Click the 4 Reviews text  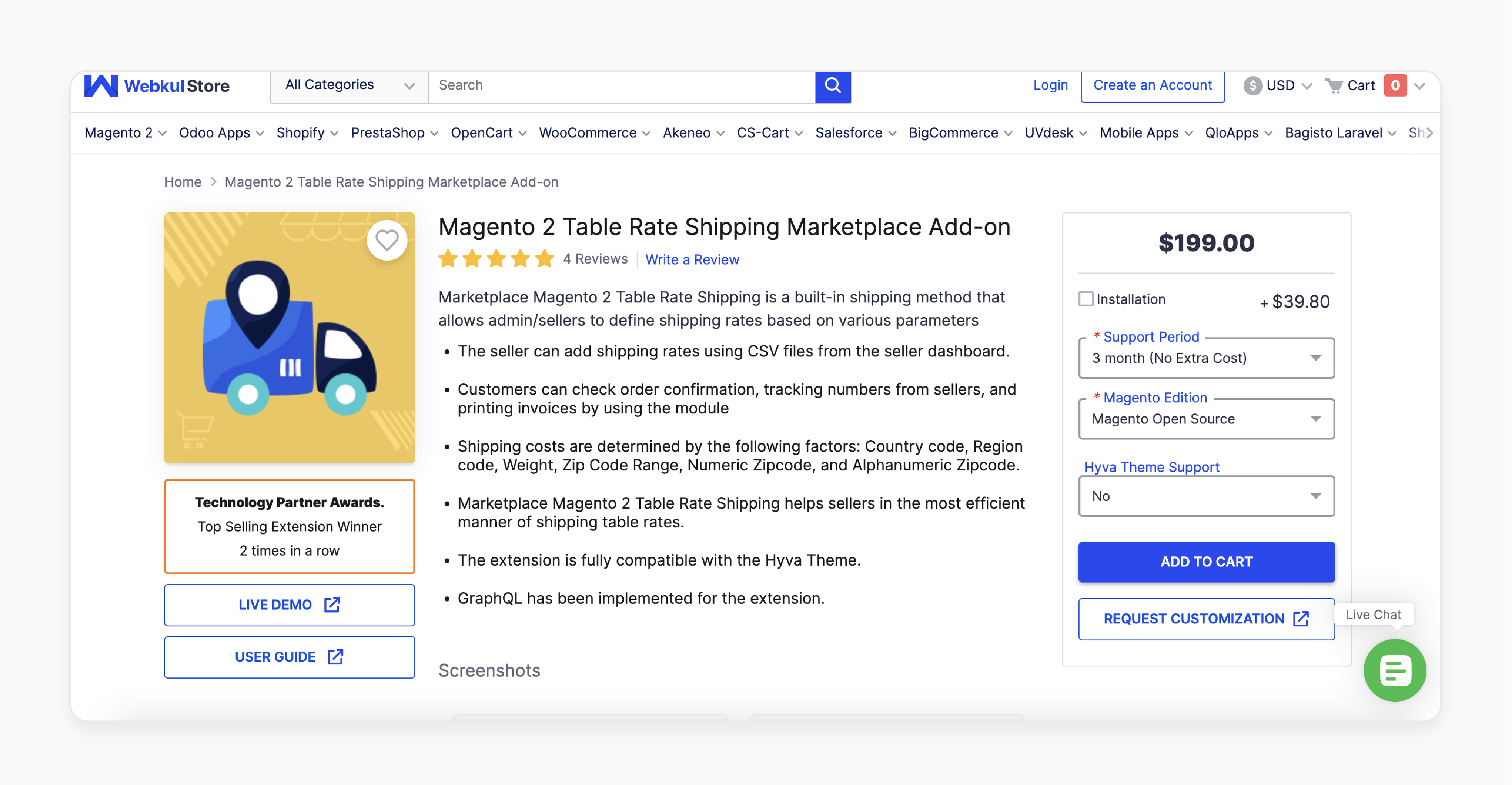click(x=595, y=259)
